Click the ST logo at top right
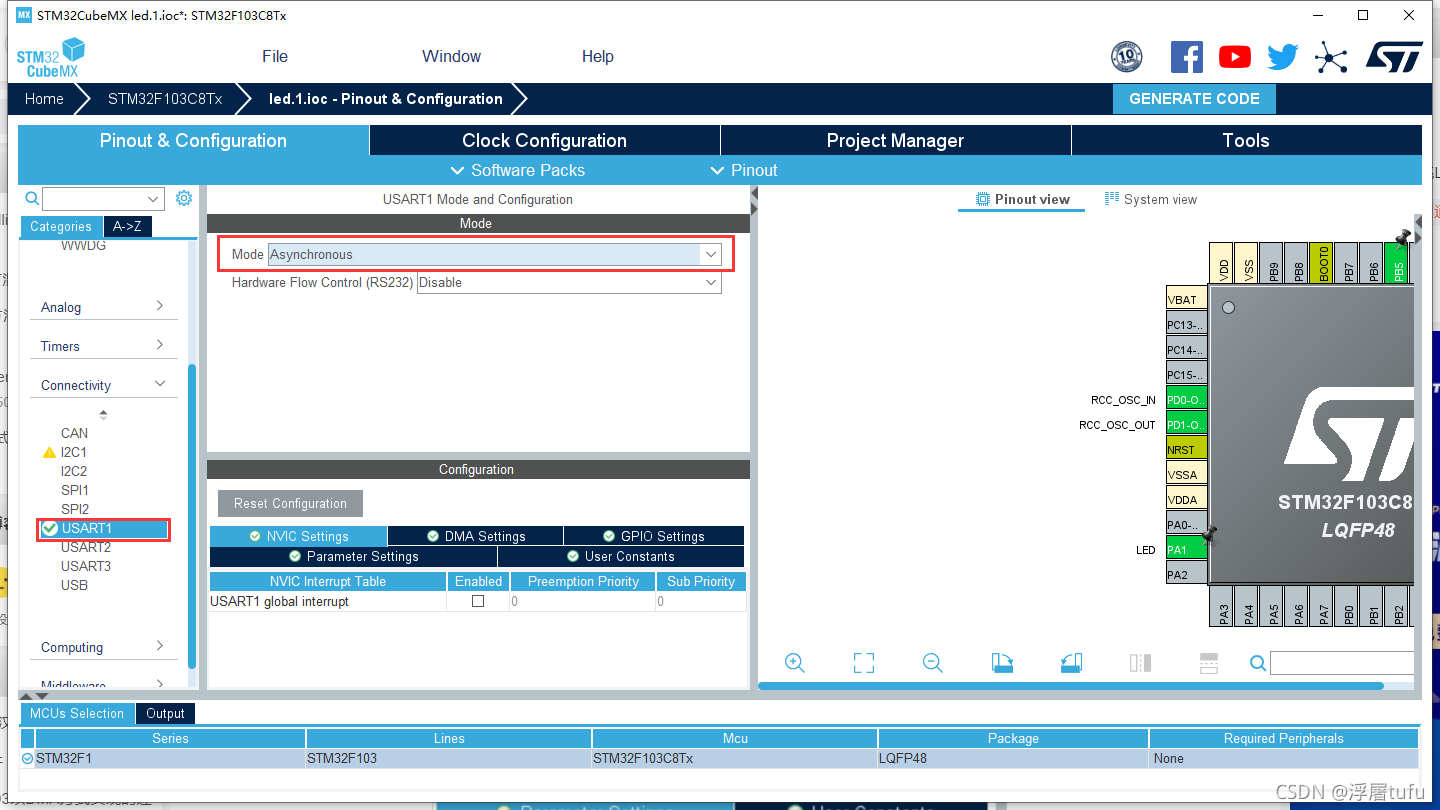The image size is (1440, 810). point(1394,57)
